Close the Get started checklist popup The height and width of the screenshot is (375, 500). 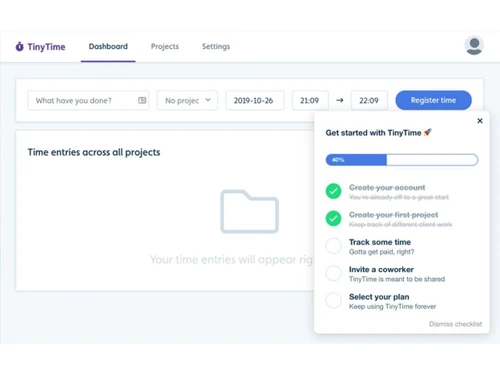480,121
